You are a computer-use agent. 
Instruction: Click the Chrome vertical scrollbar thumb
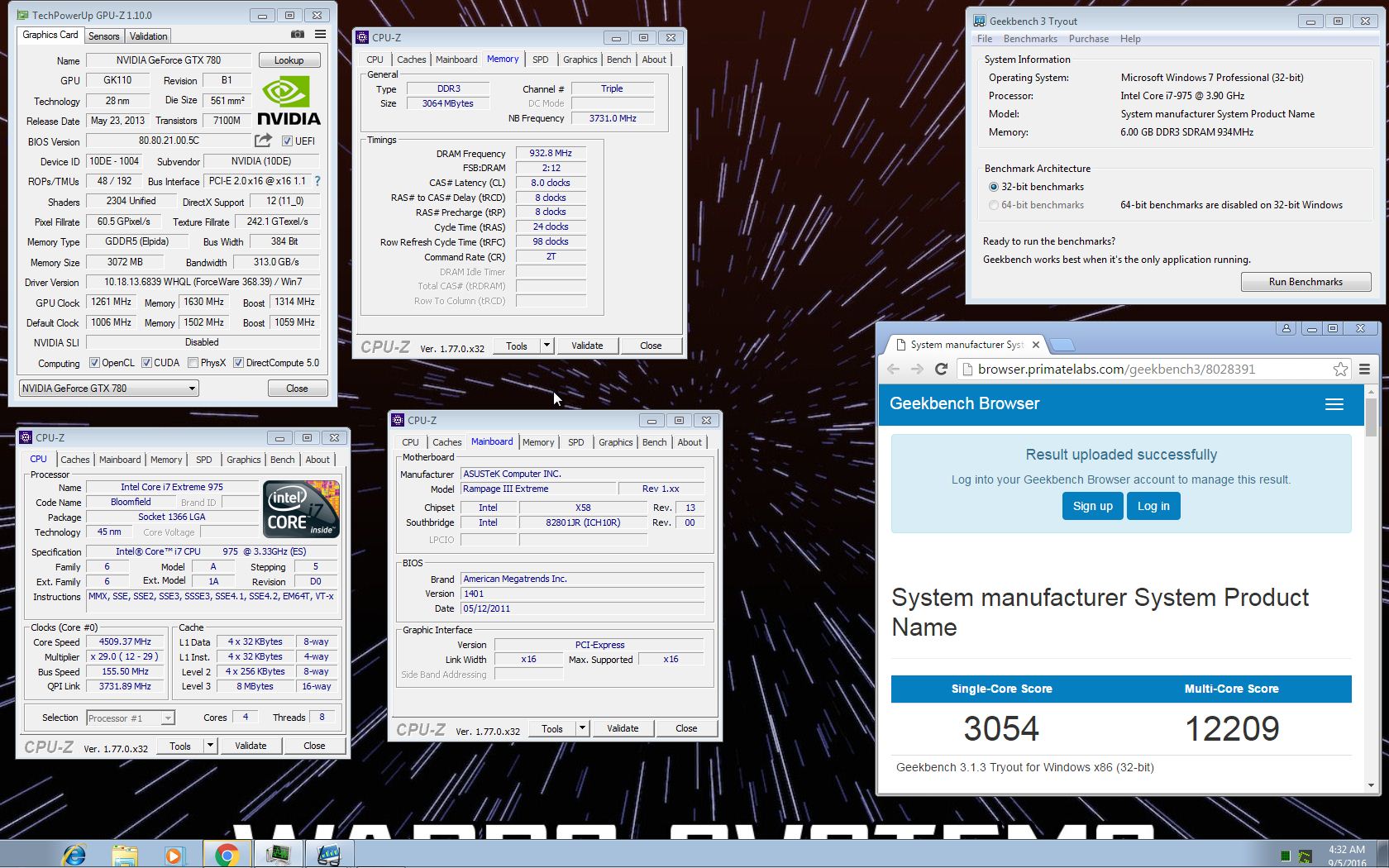pos(1371,417)
